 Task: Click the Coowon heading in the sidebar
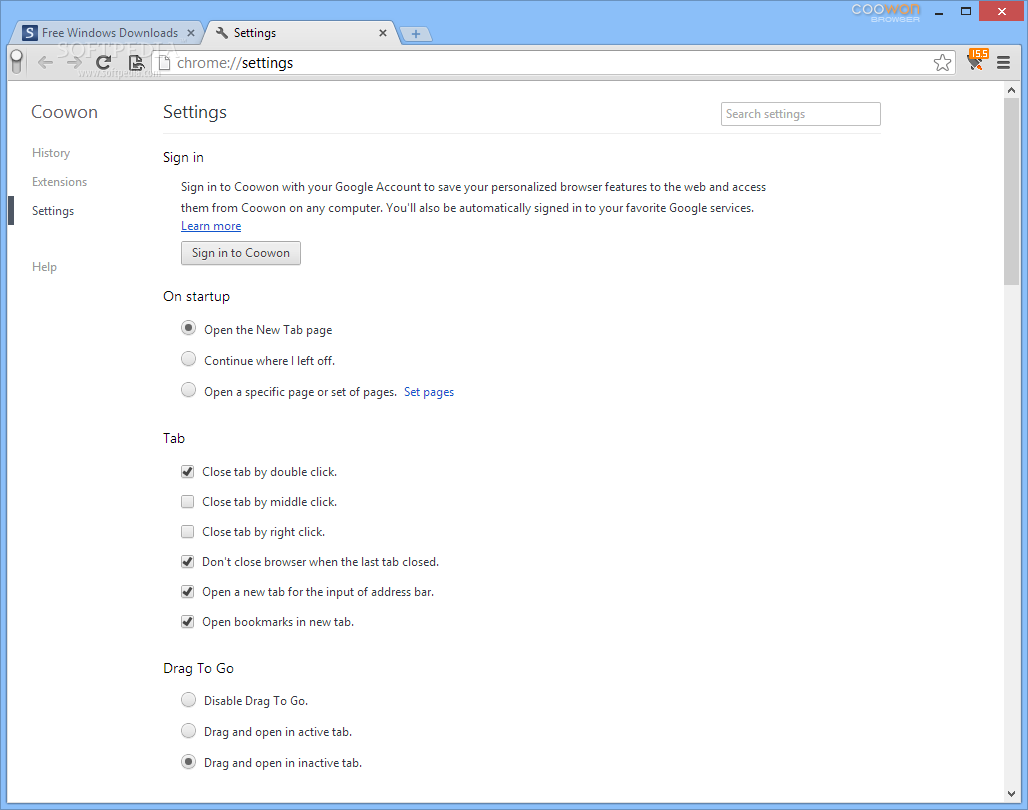[64, 112]
